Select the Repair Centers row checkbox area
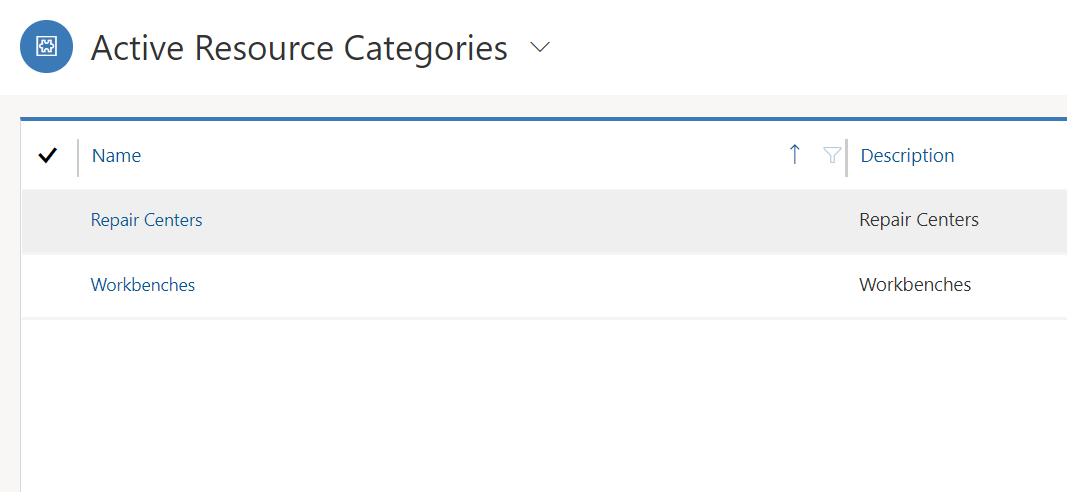 pos(47,220)
